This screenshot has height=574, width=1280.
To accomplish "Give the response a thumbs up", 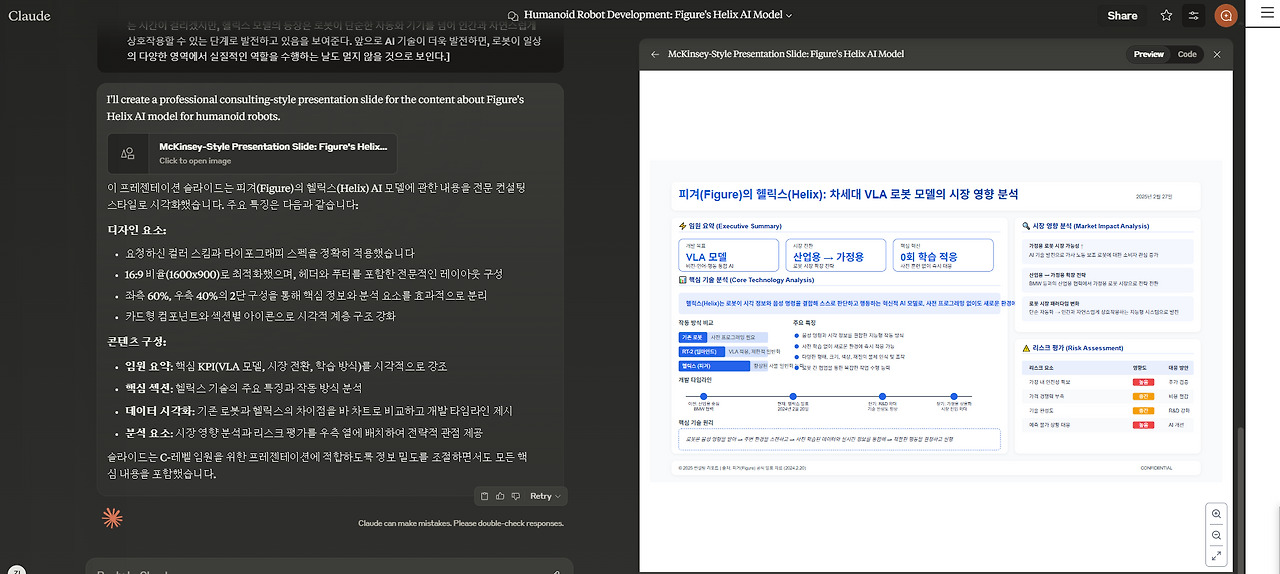I will [500, 496].
